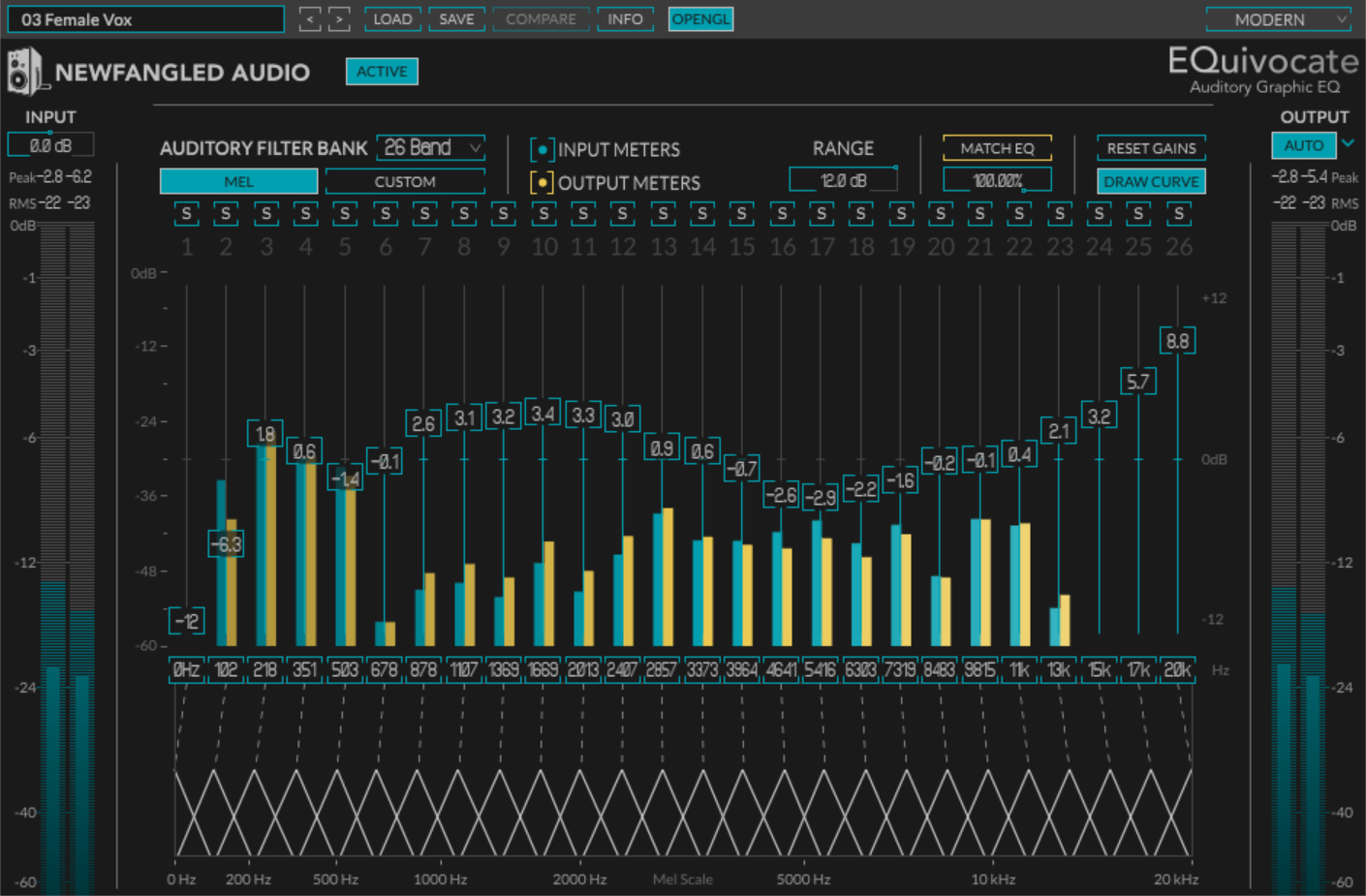The width and height of the screenshot is (1366, 896).
Task: Open the INFO panel
Action: (625, 19)
